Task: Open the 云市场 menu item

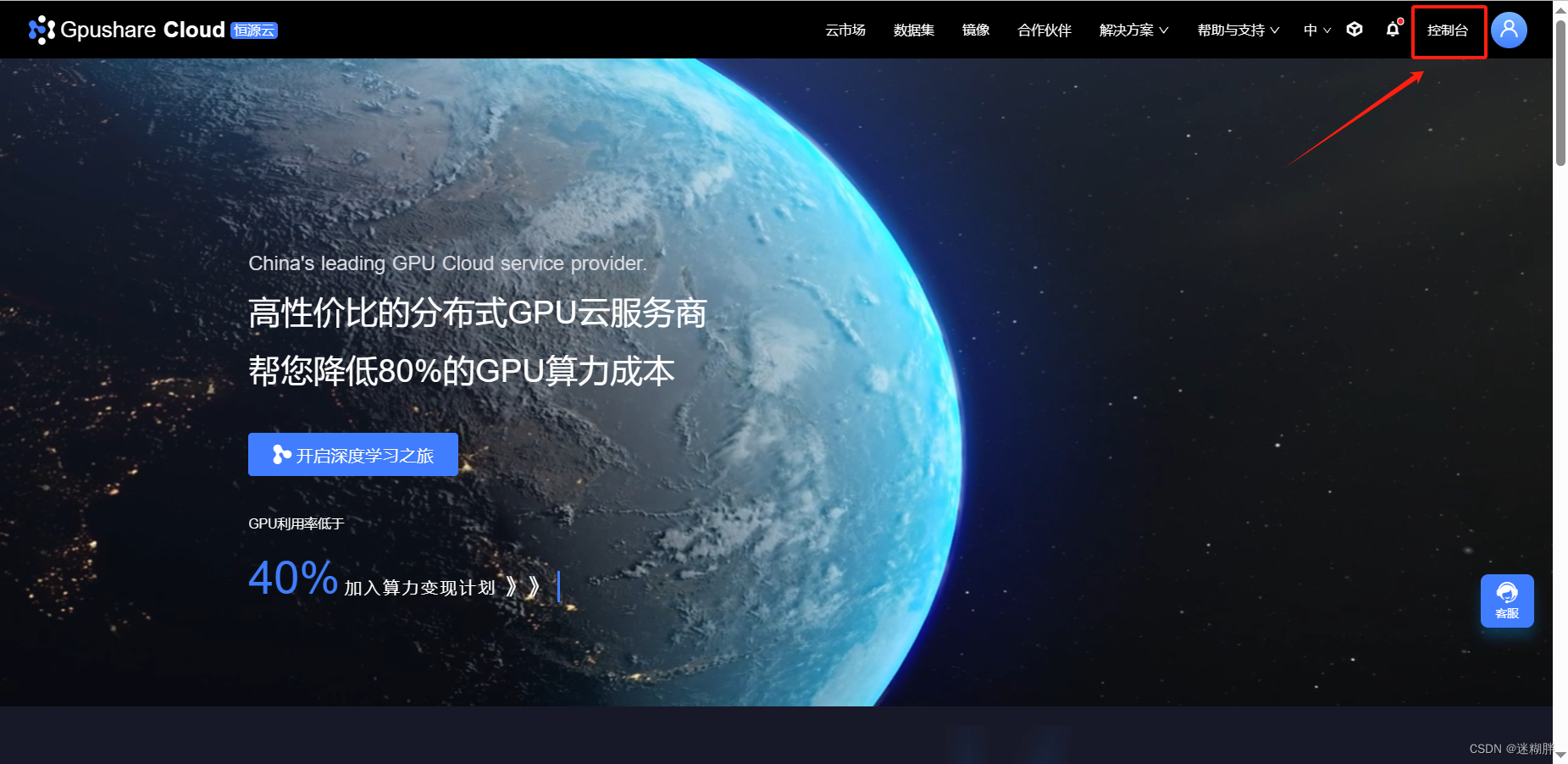Action: (x=845, y=30)
